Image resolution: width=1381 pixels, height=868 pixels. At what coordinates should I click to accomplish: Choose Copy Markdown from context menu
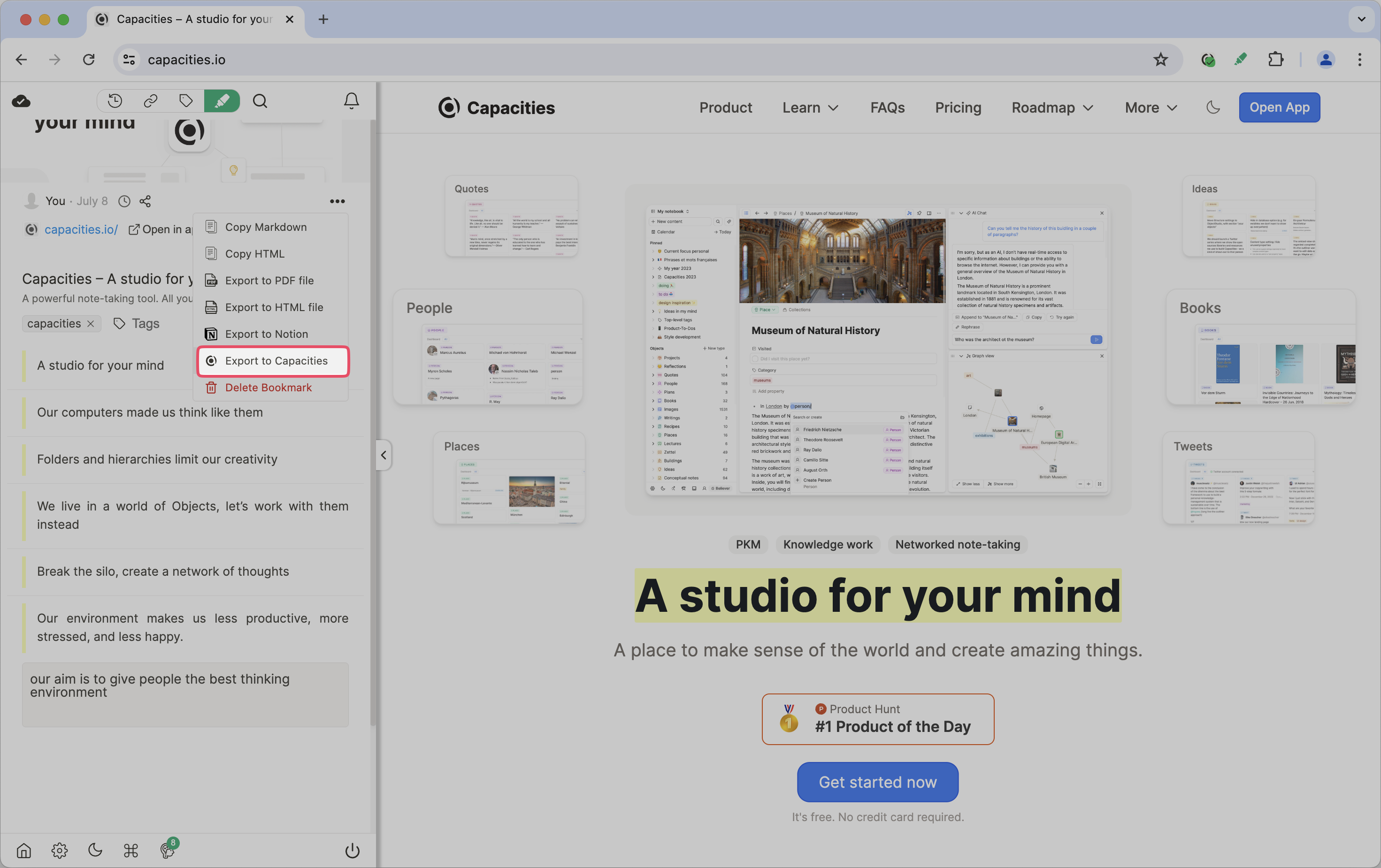(x=266, y=227)
